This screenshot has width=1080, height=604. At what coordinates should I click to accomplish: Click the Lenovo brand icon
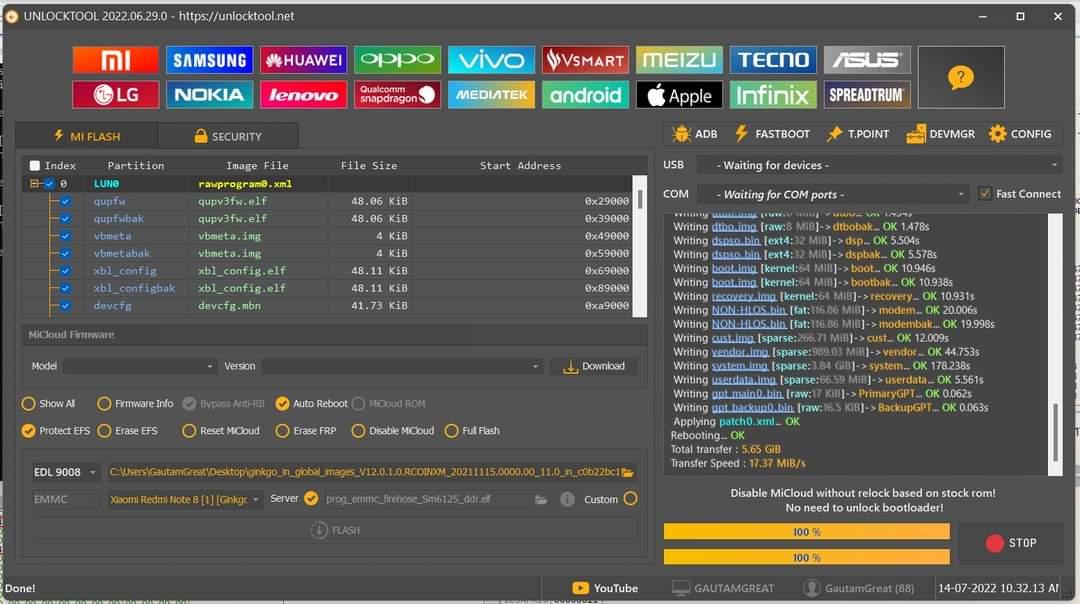(x=303, y=95)
